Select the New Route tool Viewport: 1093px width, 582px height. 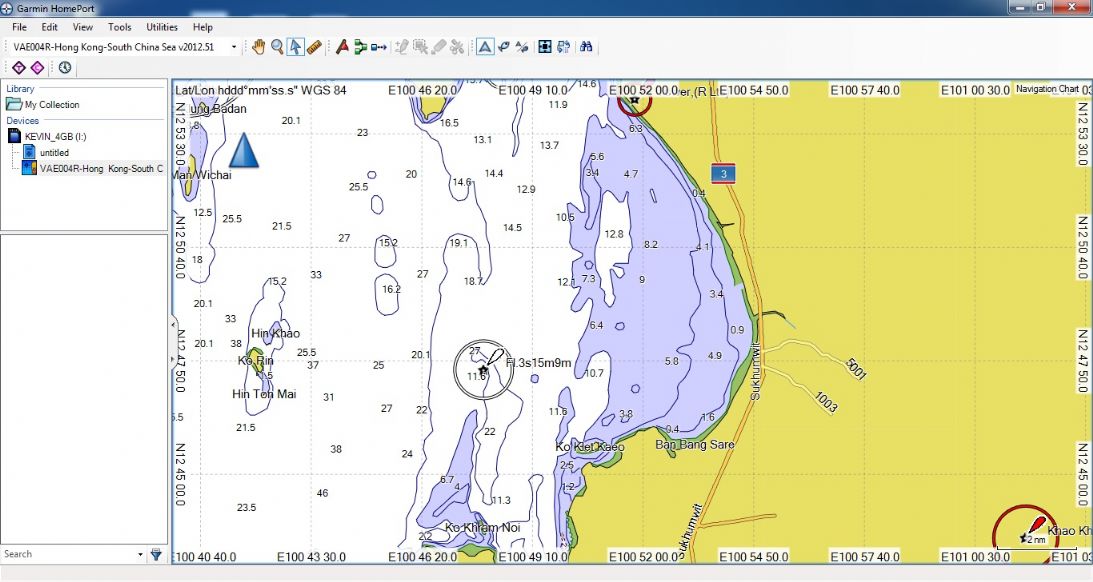click(x=360, y=47)
